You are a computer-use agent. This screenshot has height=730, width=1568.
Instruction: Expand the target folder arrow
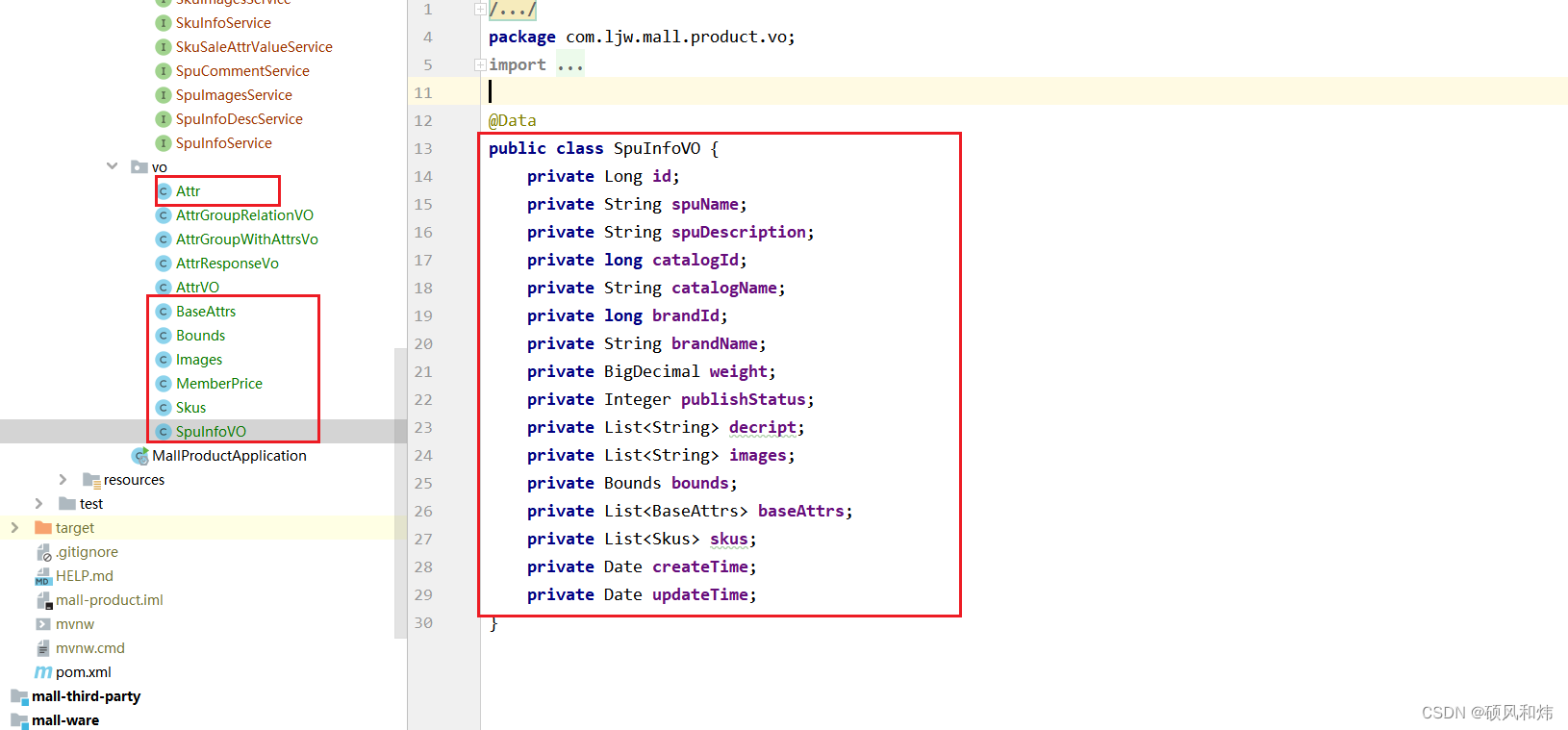tap(14, 527)
